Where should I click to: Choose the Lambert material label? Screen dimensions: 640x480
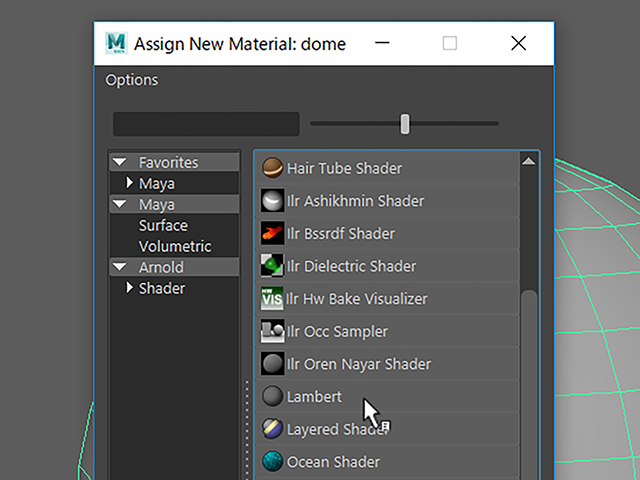(314, 396)
